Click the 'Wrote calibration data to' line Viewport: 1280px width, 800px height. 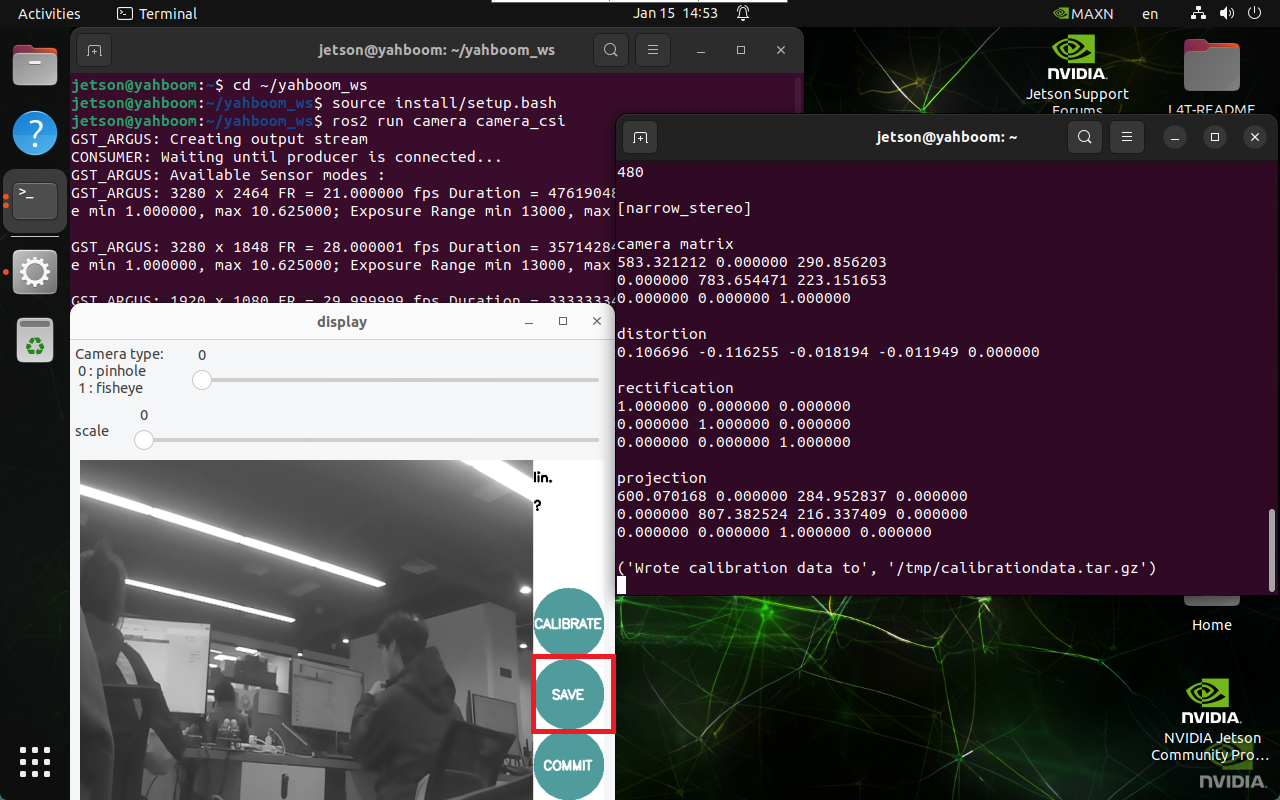(x=887, y=568)
